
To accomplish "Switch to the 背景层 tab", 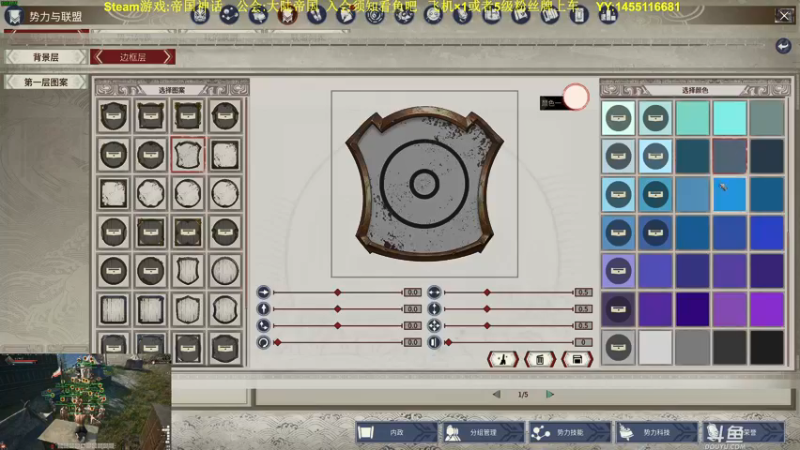I will (45, 57).
